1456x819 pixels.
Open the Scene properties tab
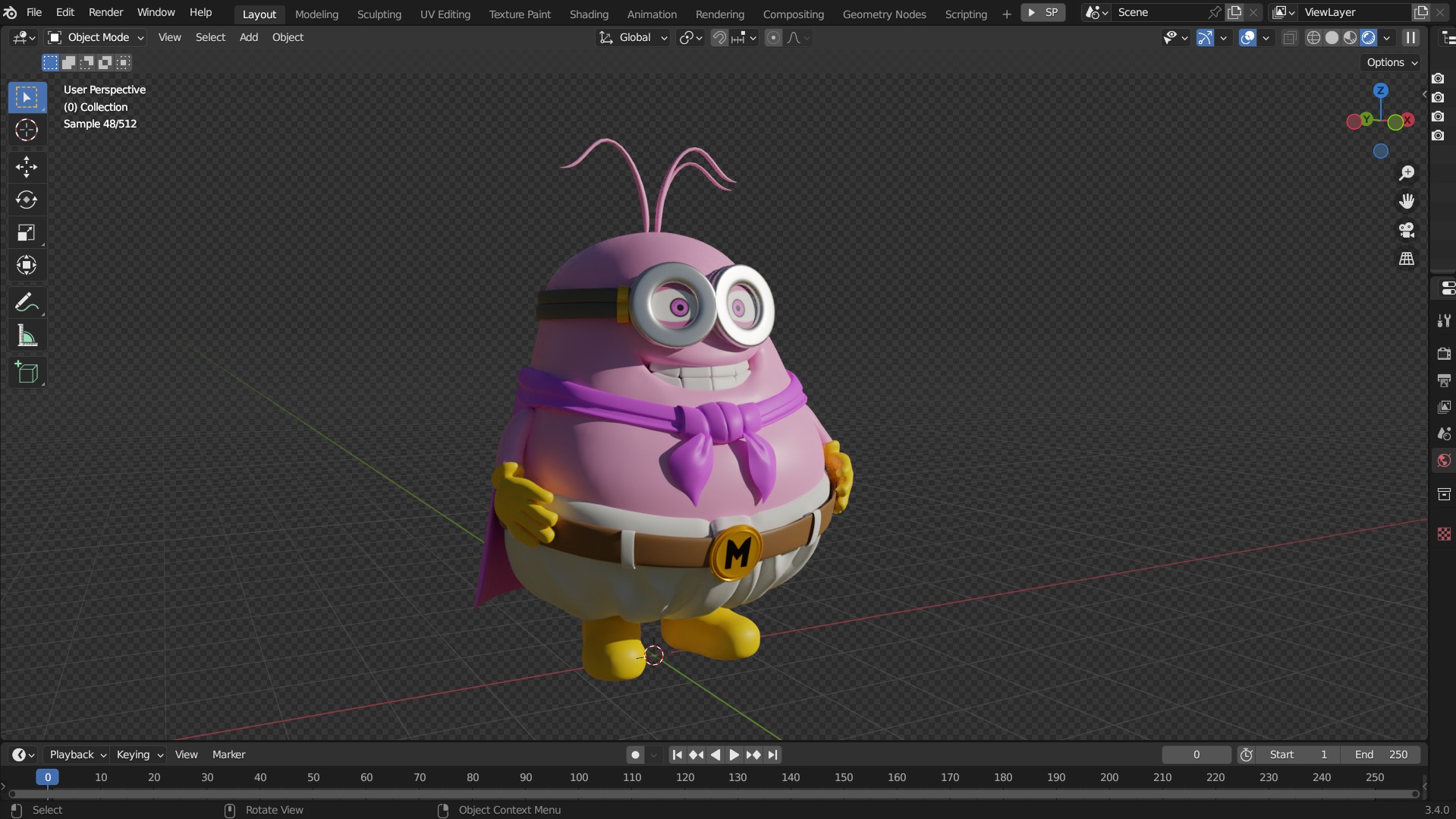coord(1444,433)
